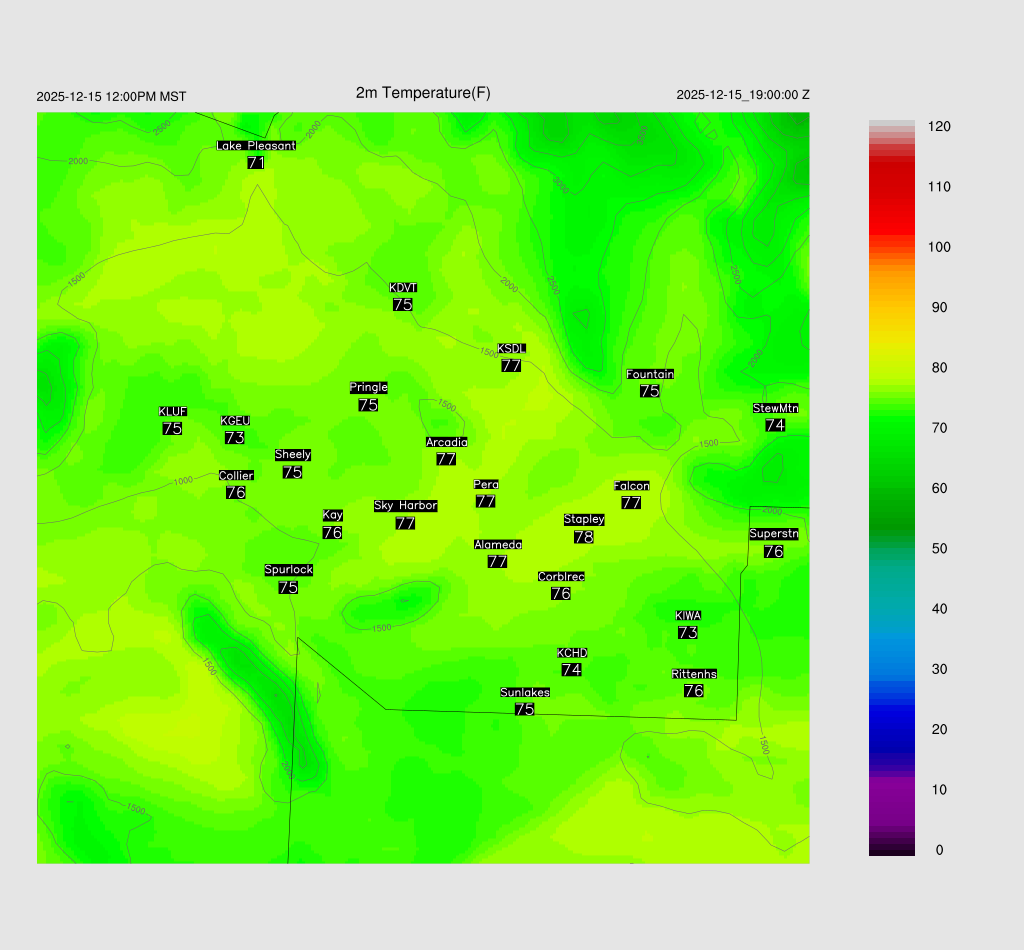
Task: Click the Lake Pleasant station label
Action: pos(256,146)
